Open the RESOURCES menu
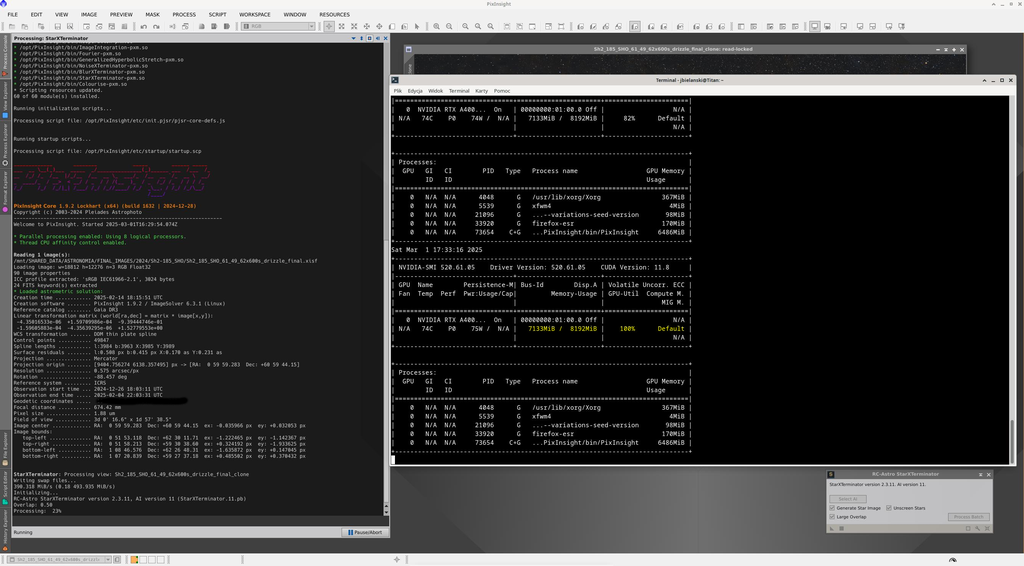Screen dimensions: 1024x566 point(334,14)
